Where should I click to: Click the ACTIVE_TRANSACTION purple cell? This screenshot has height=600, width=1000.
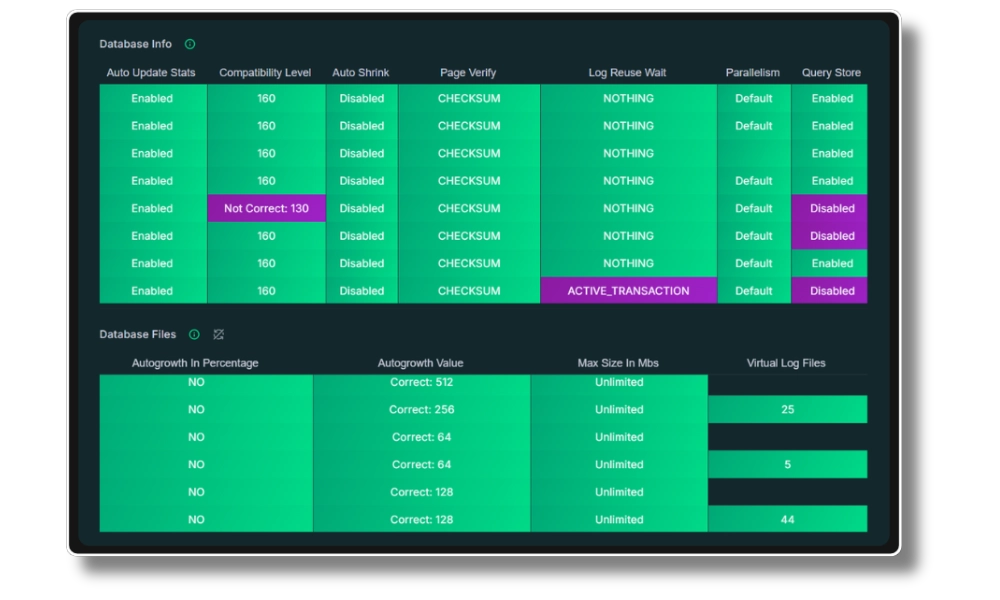tap(628, 291)
